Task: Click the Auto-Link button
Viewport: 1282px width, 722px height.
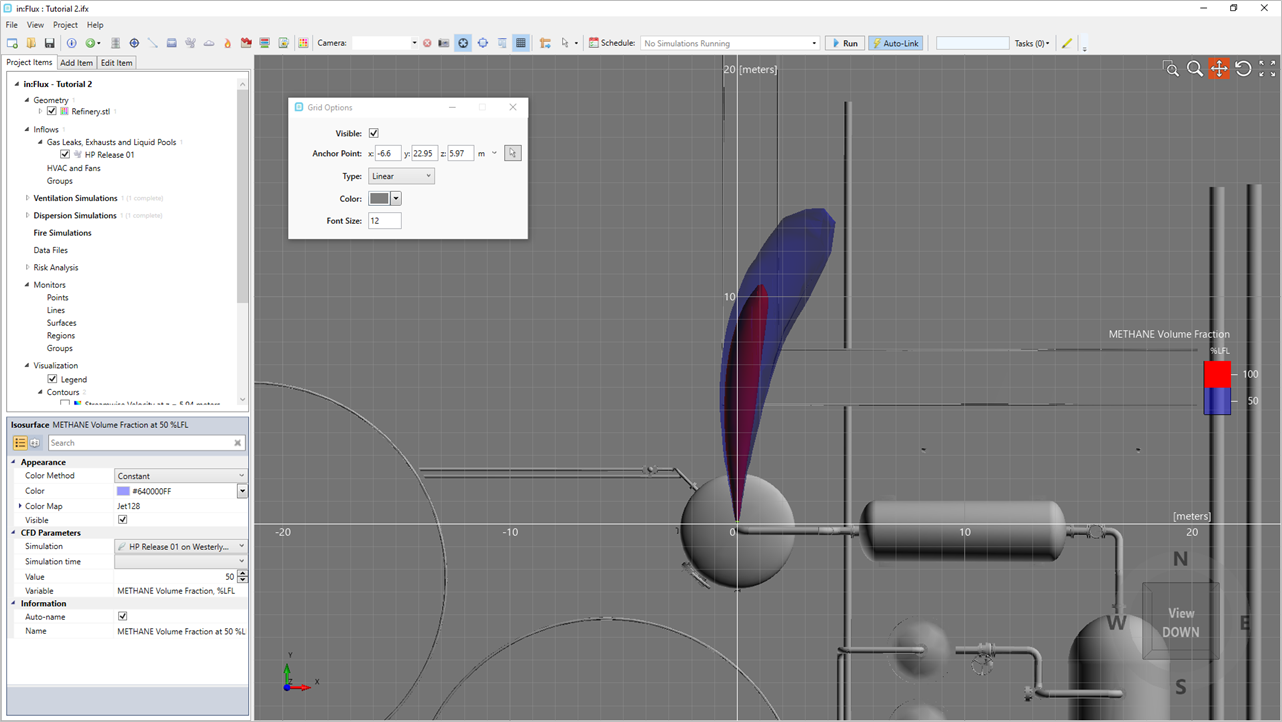Action: click(x=896, y=43)
